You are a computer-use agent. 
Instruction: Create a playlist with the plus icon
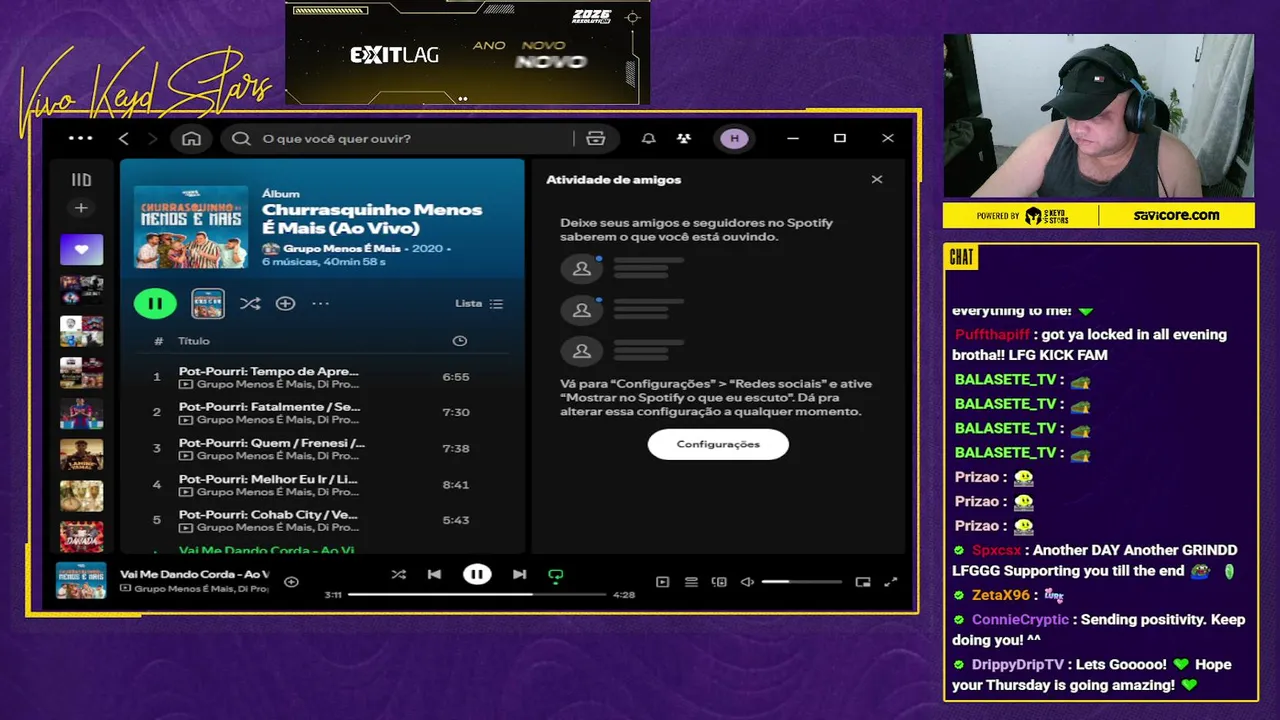click(x=81, y=208)
